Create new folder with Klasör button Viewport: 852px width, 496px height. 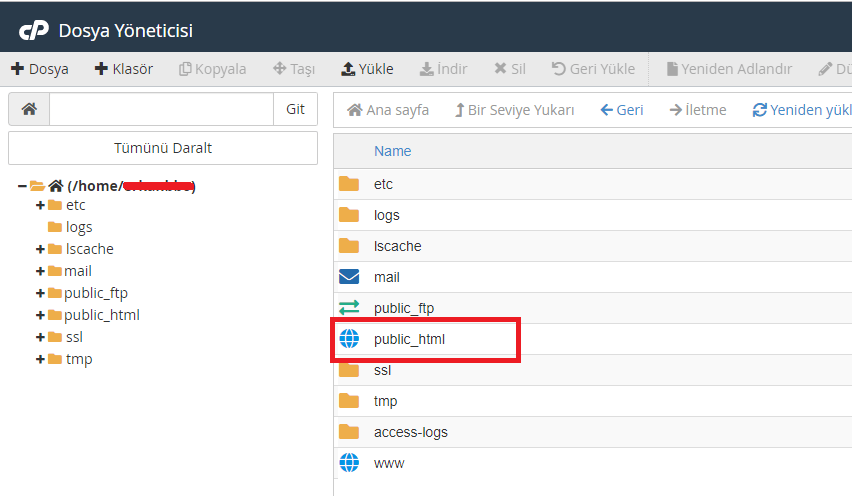(x=124, y=69)
